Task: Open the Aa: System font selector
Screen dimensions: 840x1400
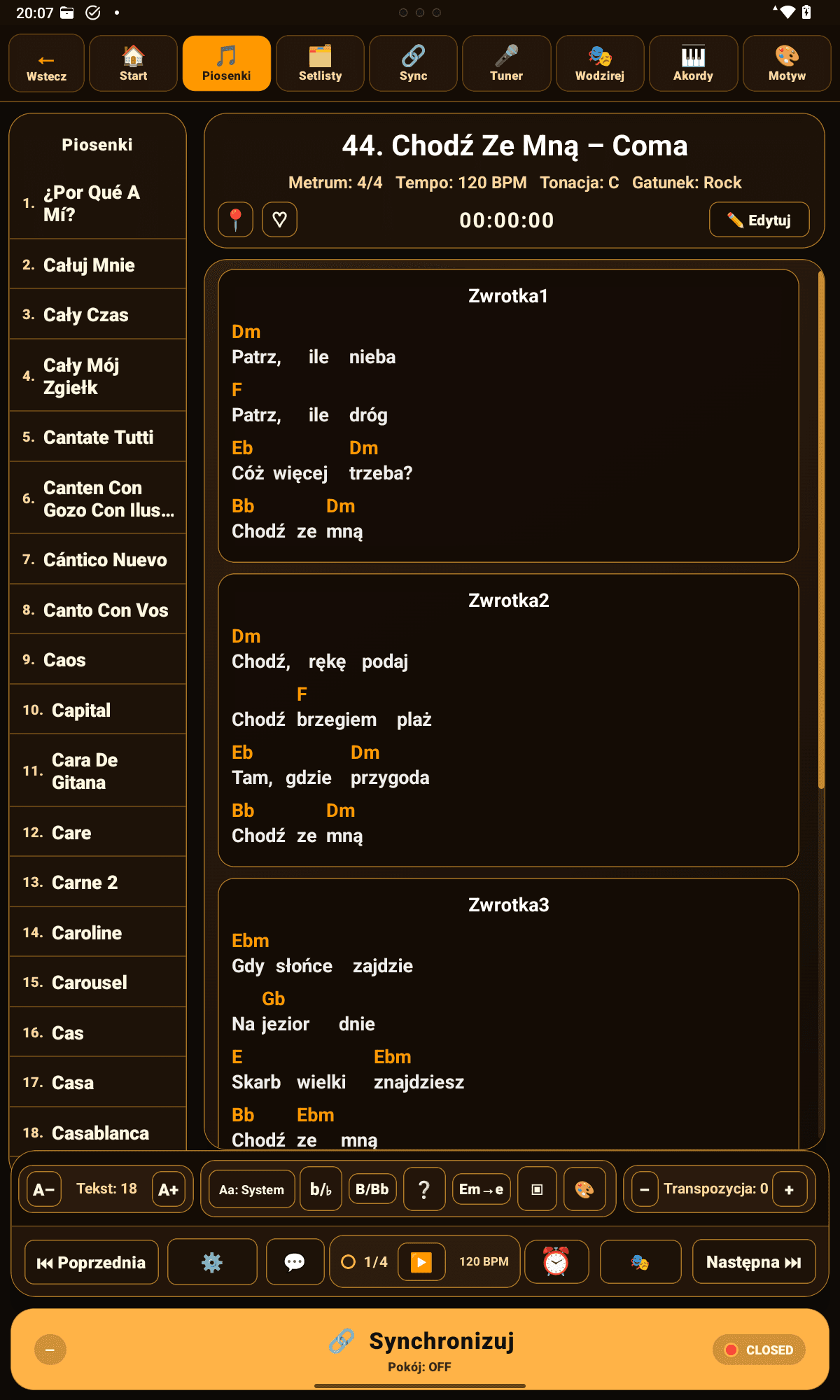Action: coord(252,1189)
